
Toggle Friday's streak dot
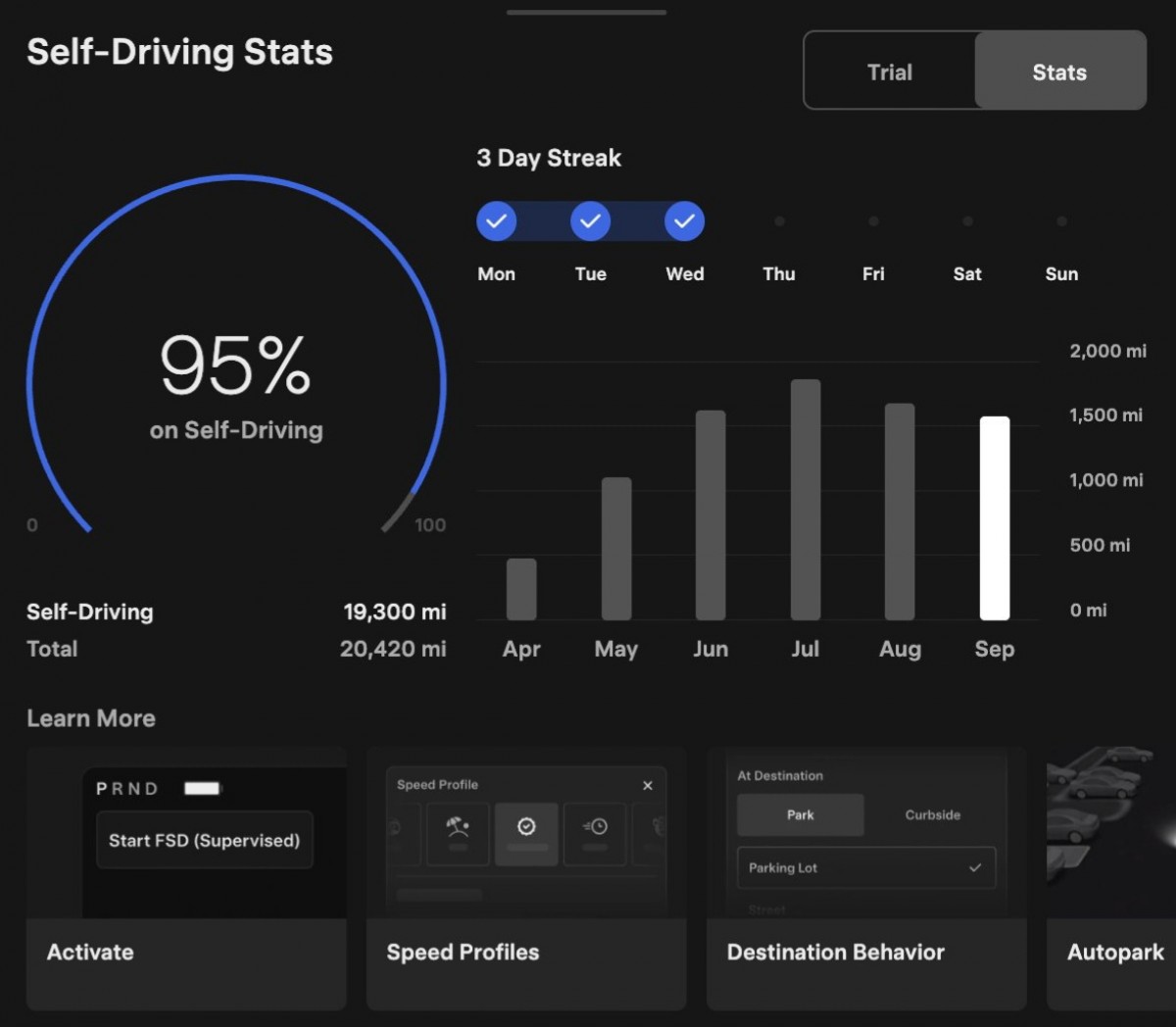point(872,220)
